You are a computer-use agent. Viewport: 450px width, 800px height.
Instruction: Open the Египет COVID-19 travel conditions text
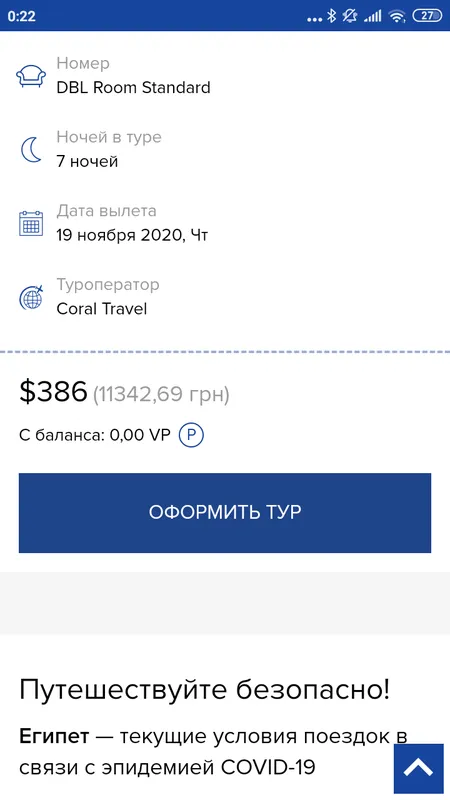tap(213, 752)
